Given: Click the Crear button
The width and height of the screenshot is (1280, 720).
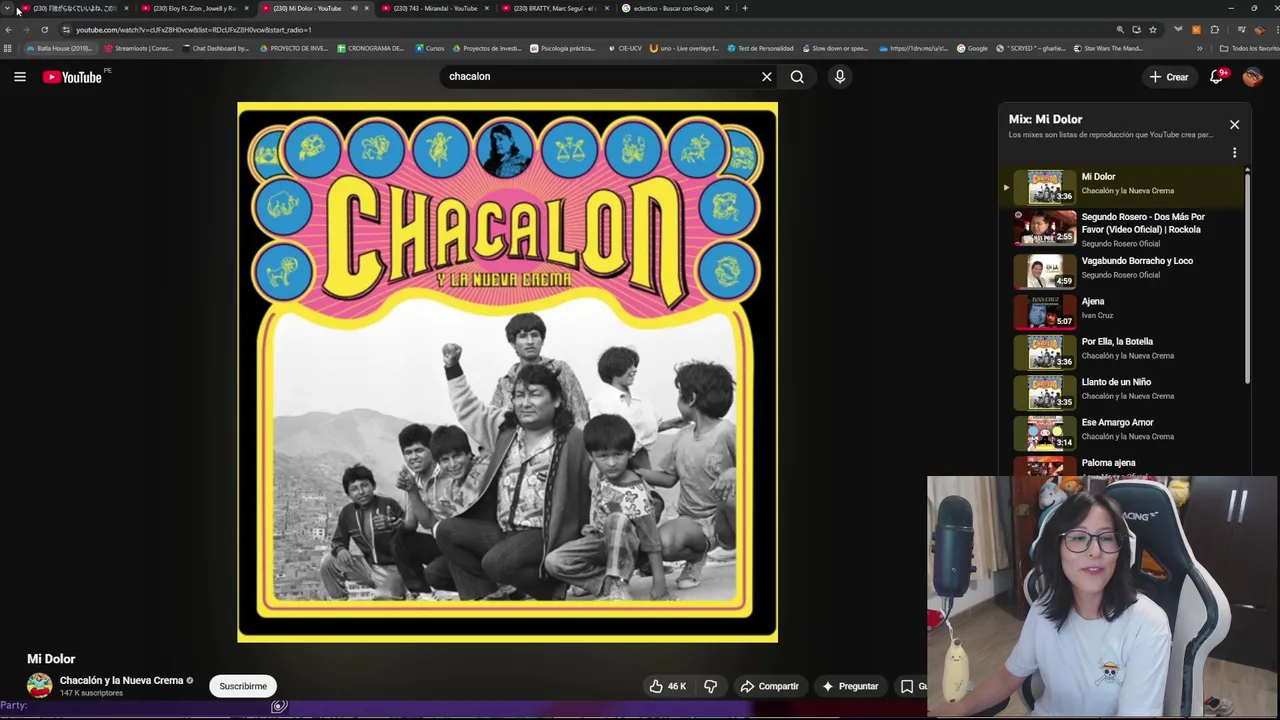Looking at the screenshot, I should [x=1169, y=77].
